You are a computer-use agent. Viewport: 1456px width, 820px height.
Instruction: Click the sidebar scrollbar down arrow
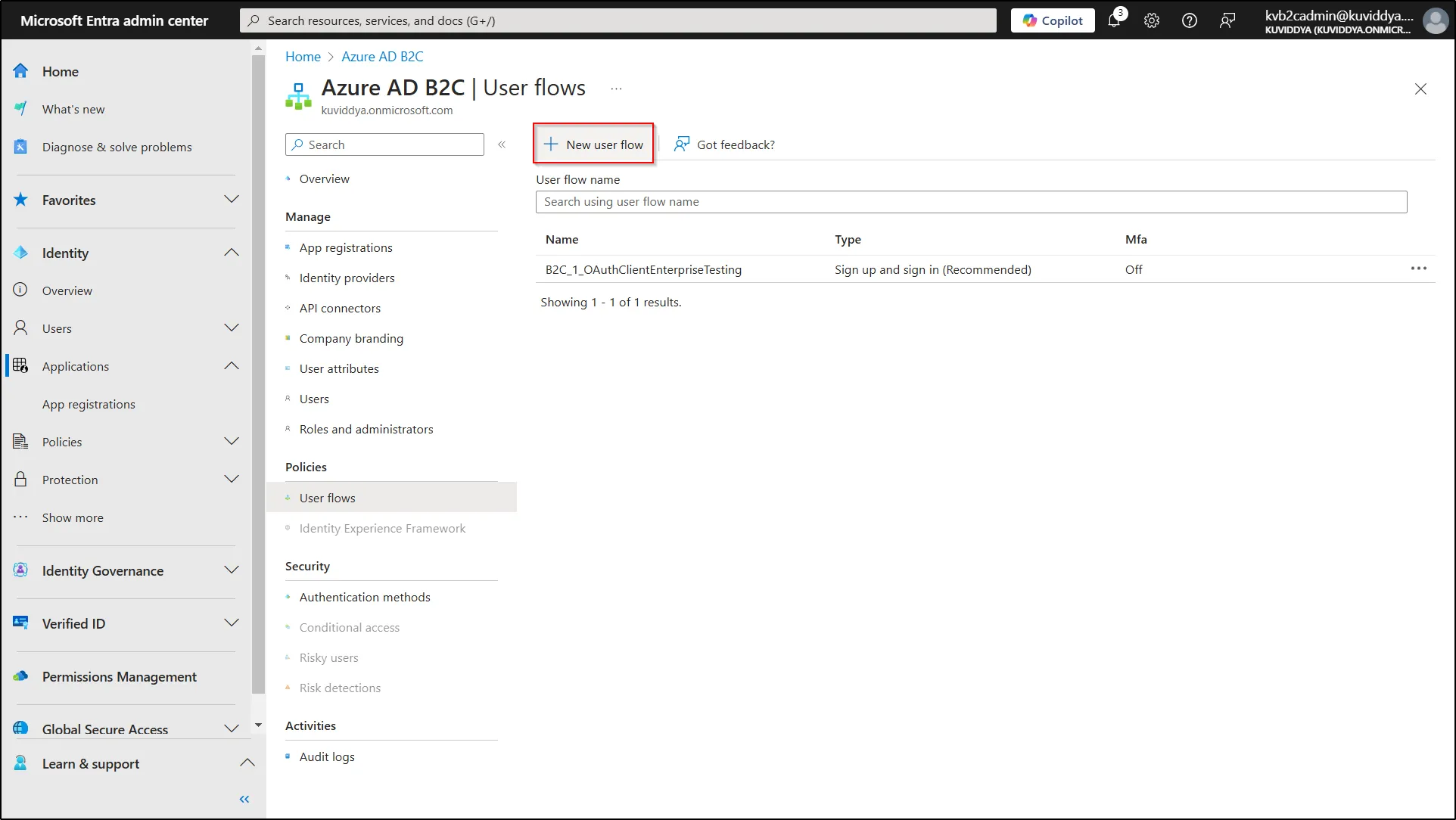258,724
